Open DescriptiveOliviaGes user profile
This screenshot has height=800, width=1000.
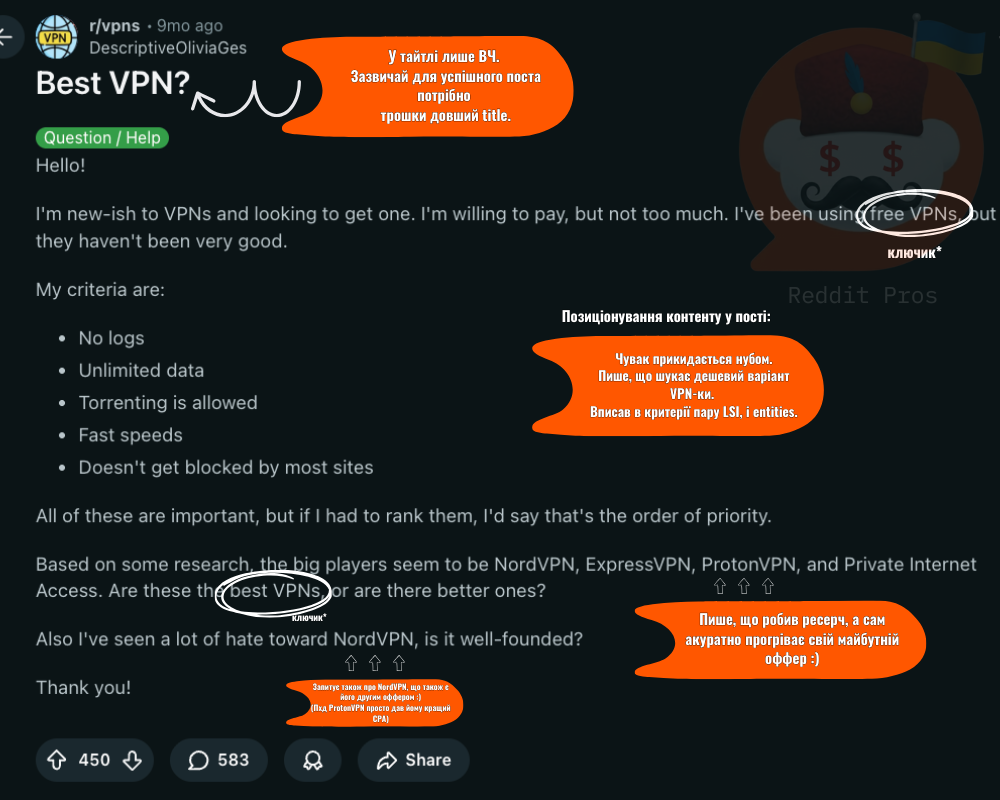pyautogui.click(x=168, y=48)
